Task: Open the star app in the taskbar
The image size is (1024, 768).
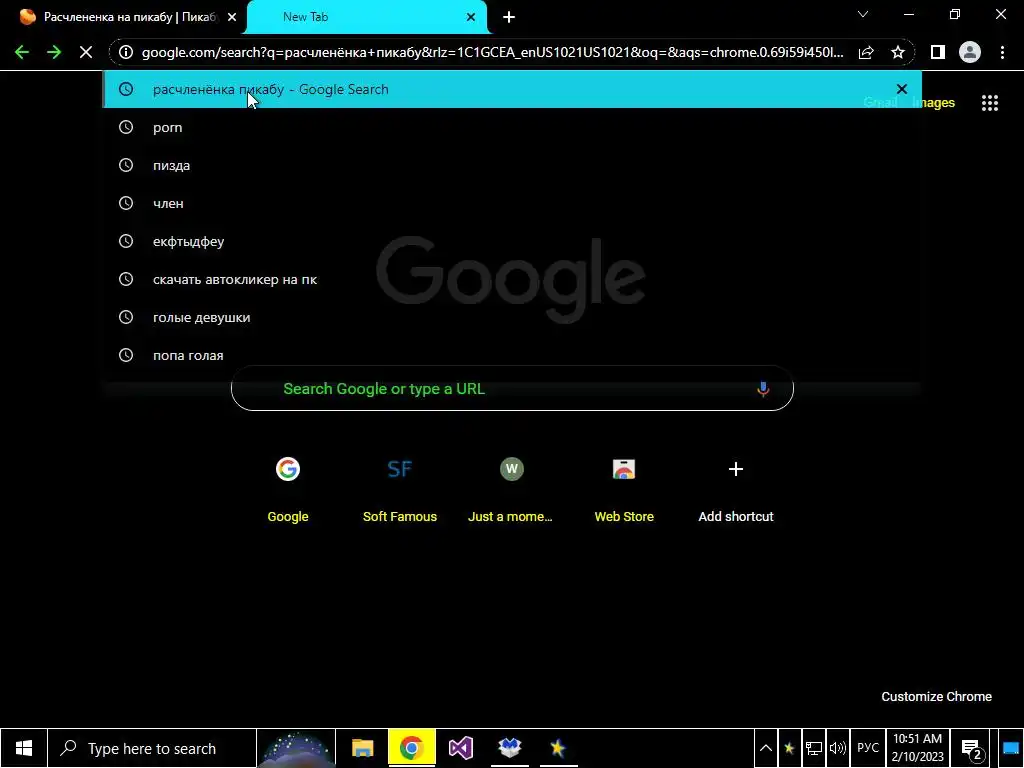Action: 558,748
